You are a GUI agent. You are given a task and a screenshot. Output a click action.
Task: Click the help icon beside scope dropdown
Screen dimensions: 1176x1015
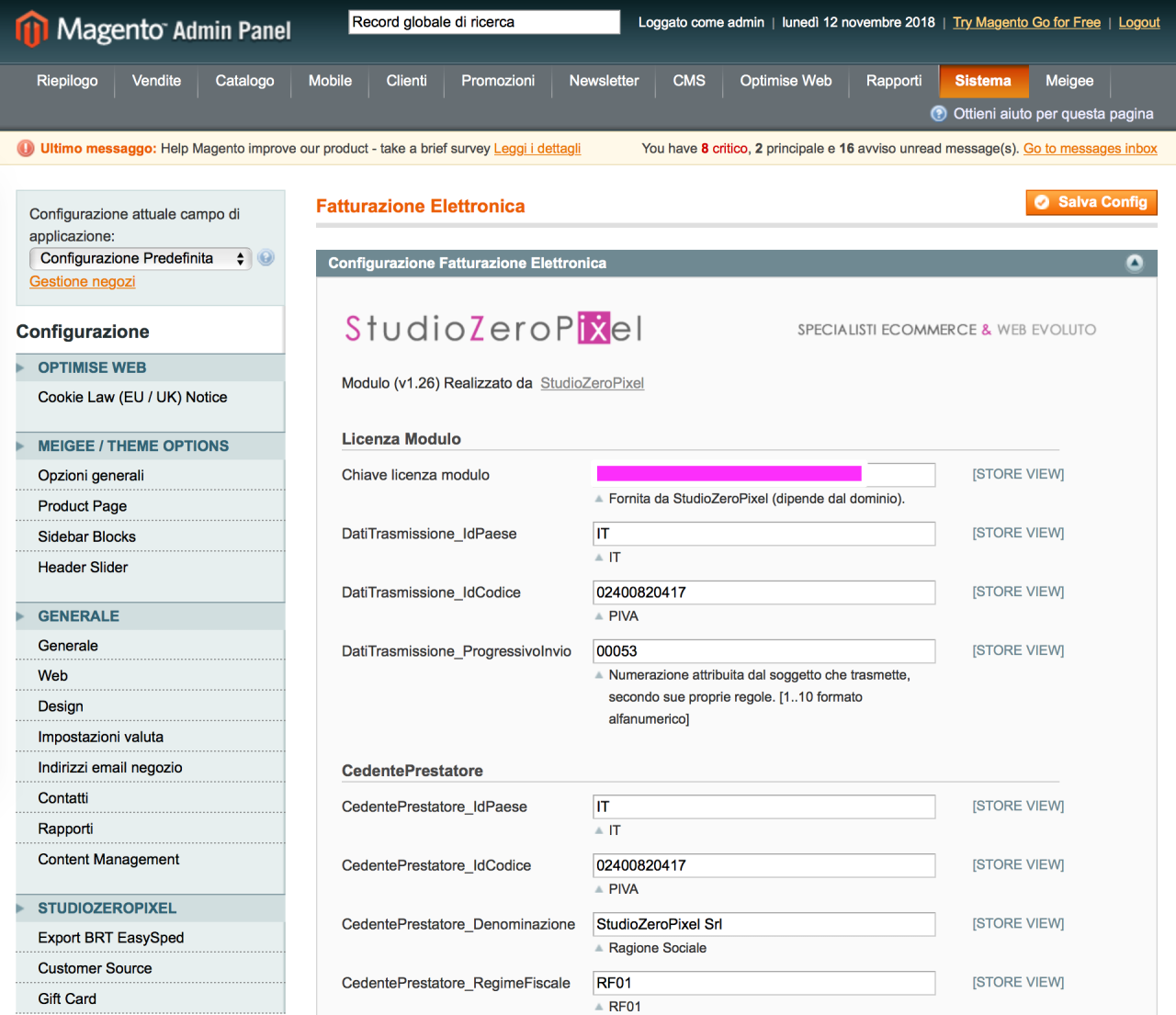(x=266, y=258)
